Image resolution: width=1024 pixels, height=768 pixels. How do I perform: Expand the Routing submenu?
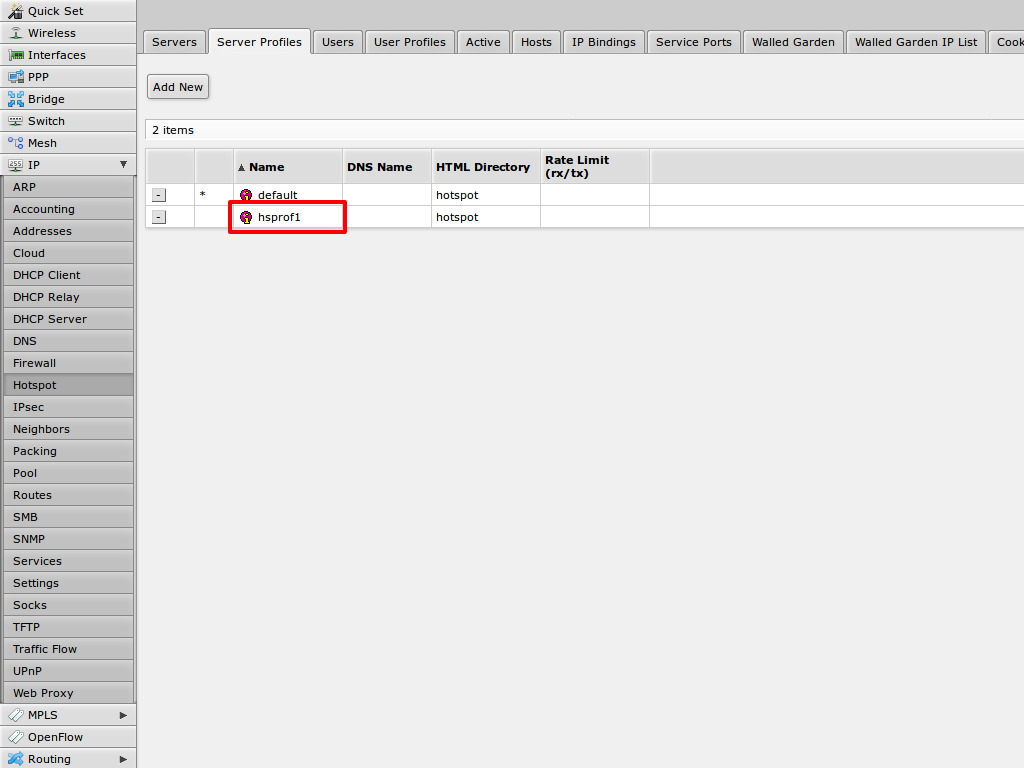(123, 759)
